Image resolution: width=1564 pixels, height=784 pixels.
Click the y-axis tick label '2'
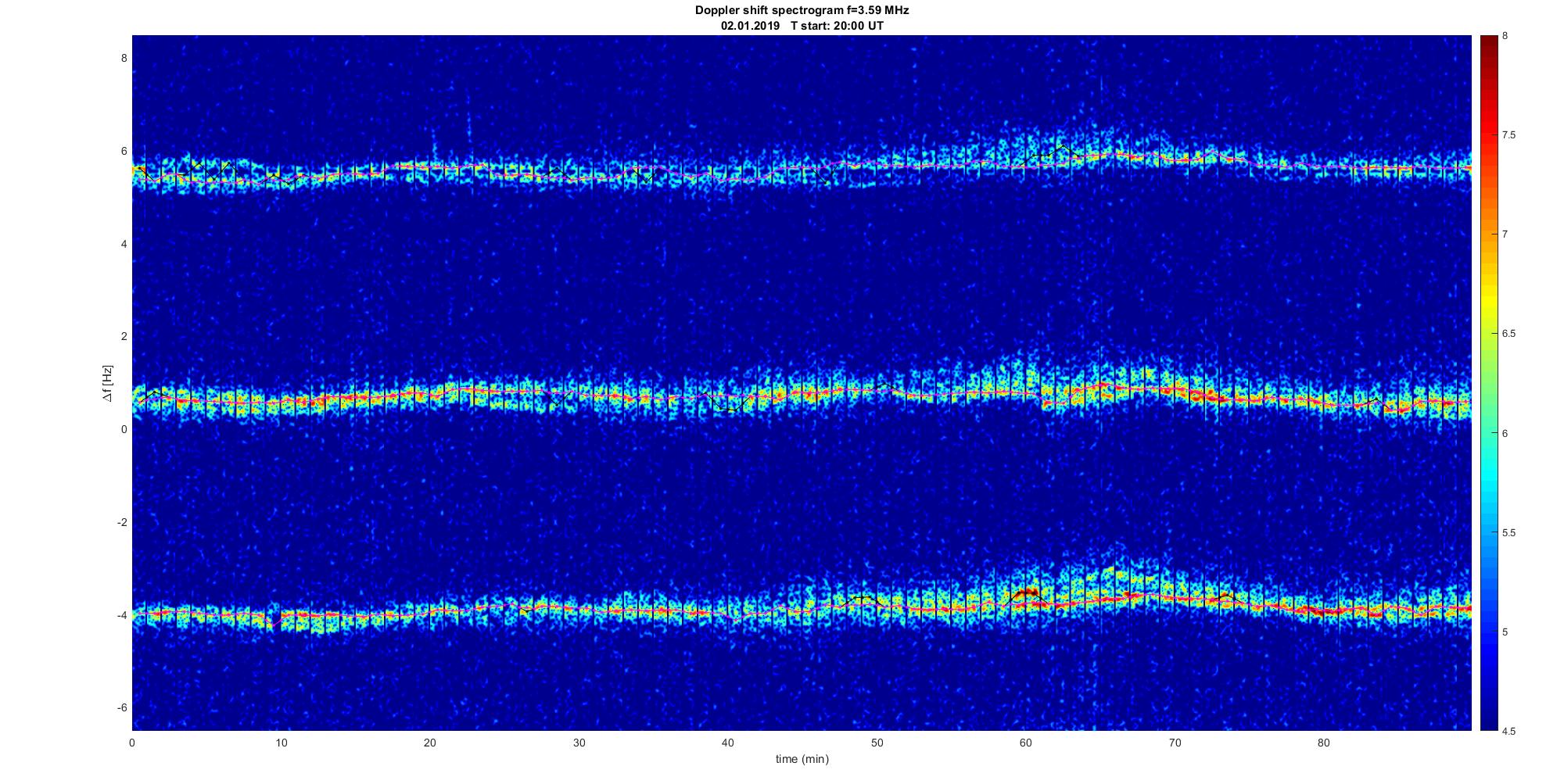click(x=124, y=337)
